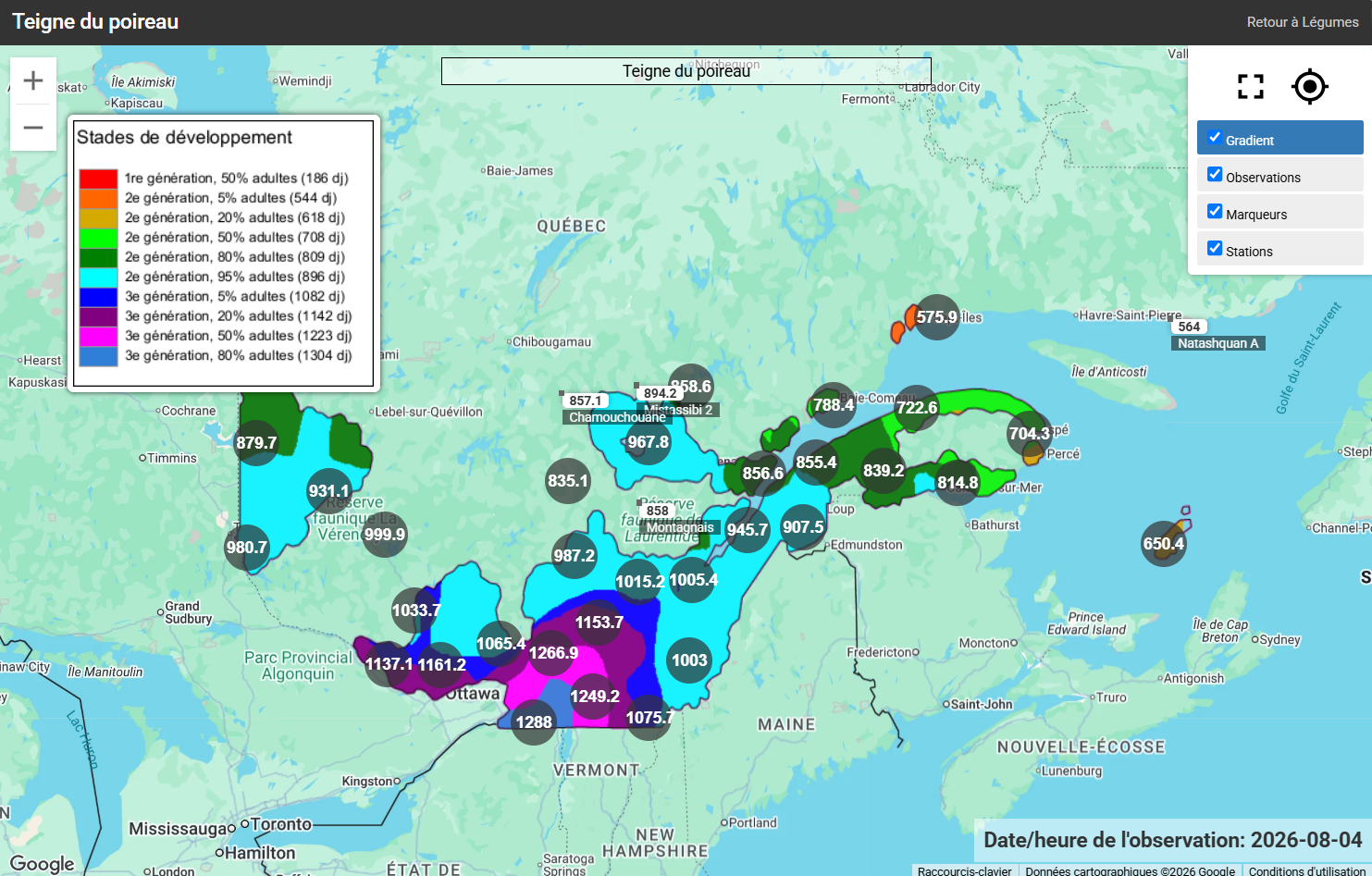This screenshot has width=1372, height=876.
Task: Select the 1005.4 map marker
Action: (693, 580)
